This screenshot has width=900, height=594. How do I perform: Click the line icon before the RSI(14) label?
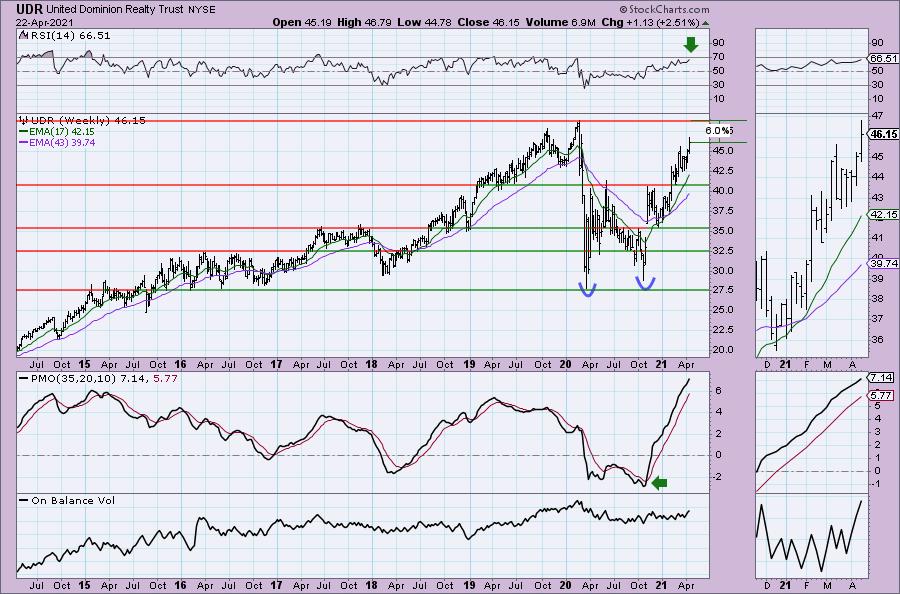(23, 35)
